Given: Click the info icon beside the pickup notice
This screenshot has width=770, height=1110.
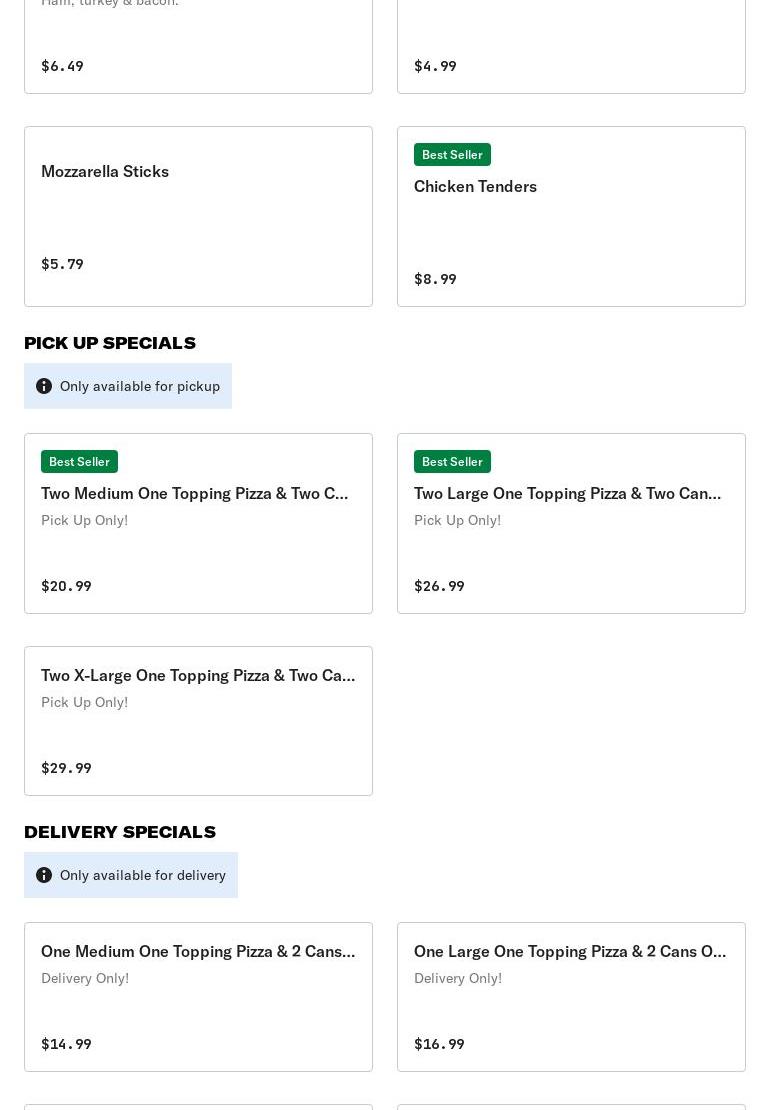Looking at the screenshot, I should pos(44,386).
